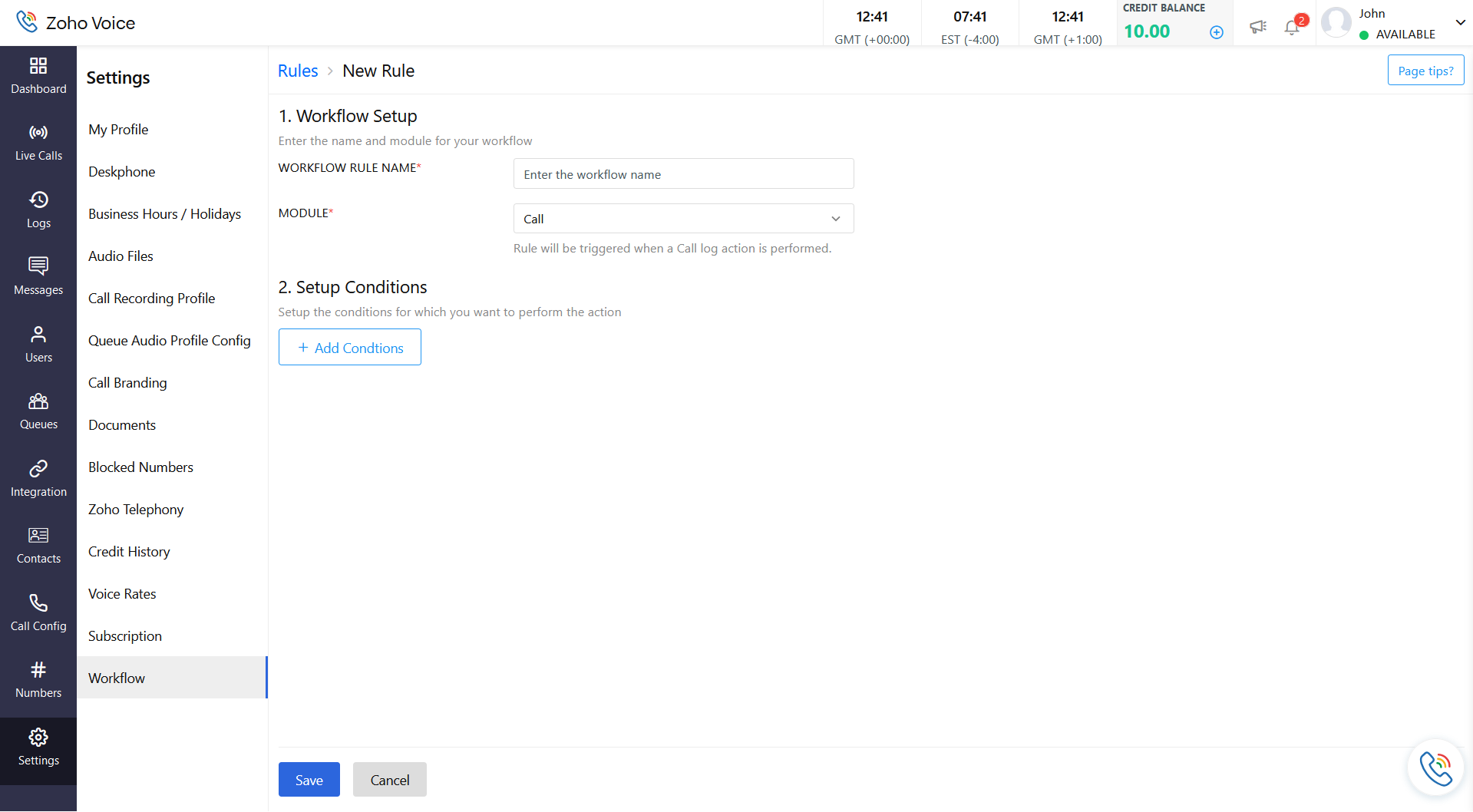Screen dimensions: 1473x812
Task: Click John's profile avatar
Action: coord(1336,23)
